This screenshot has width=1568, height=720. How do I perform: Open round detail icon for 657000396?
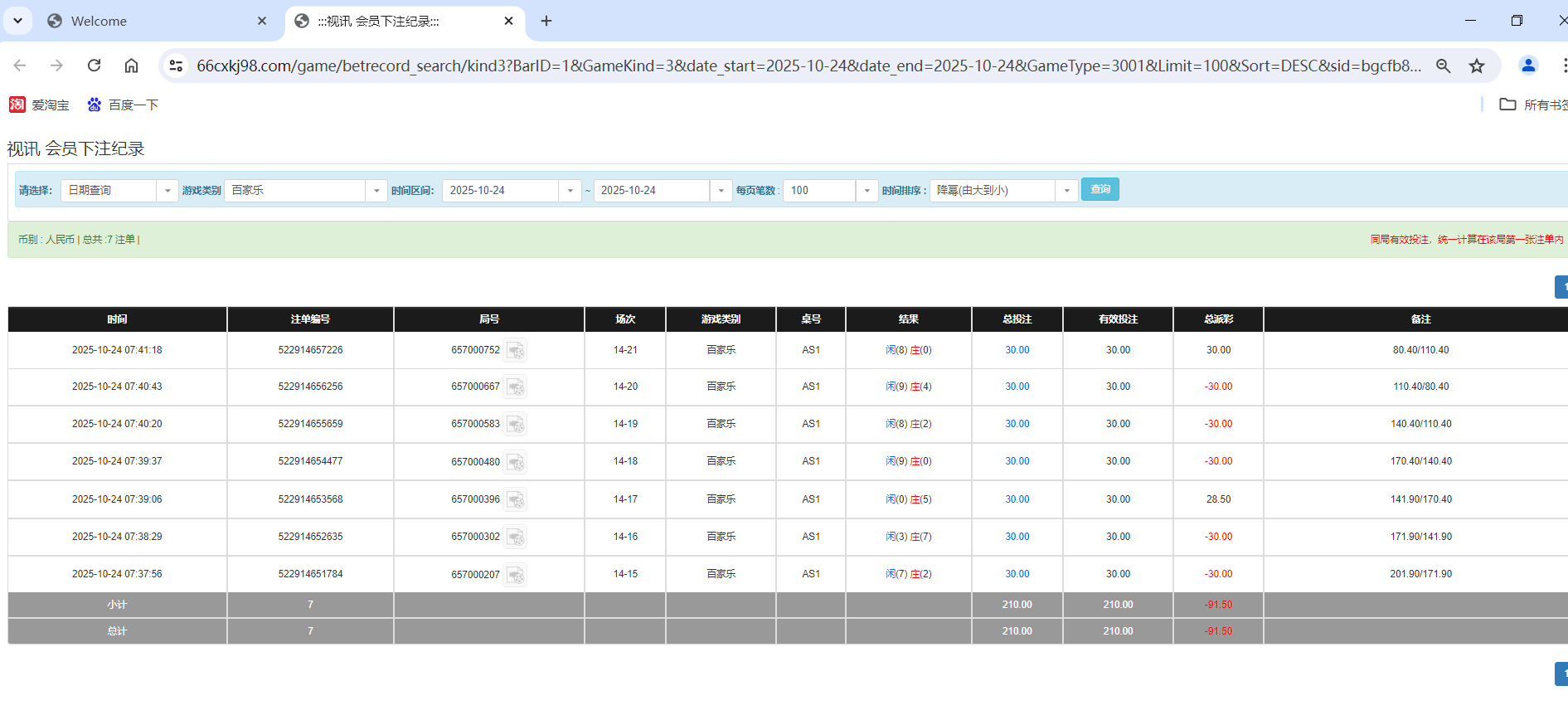tap(515, 500)
